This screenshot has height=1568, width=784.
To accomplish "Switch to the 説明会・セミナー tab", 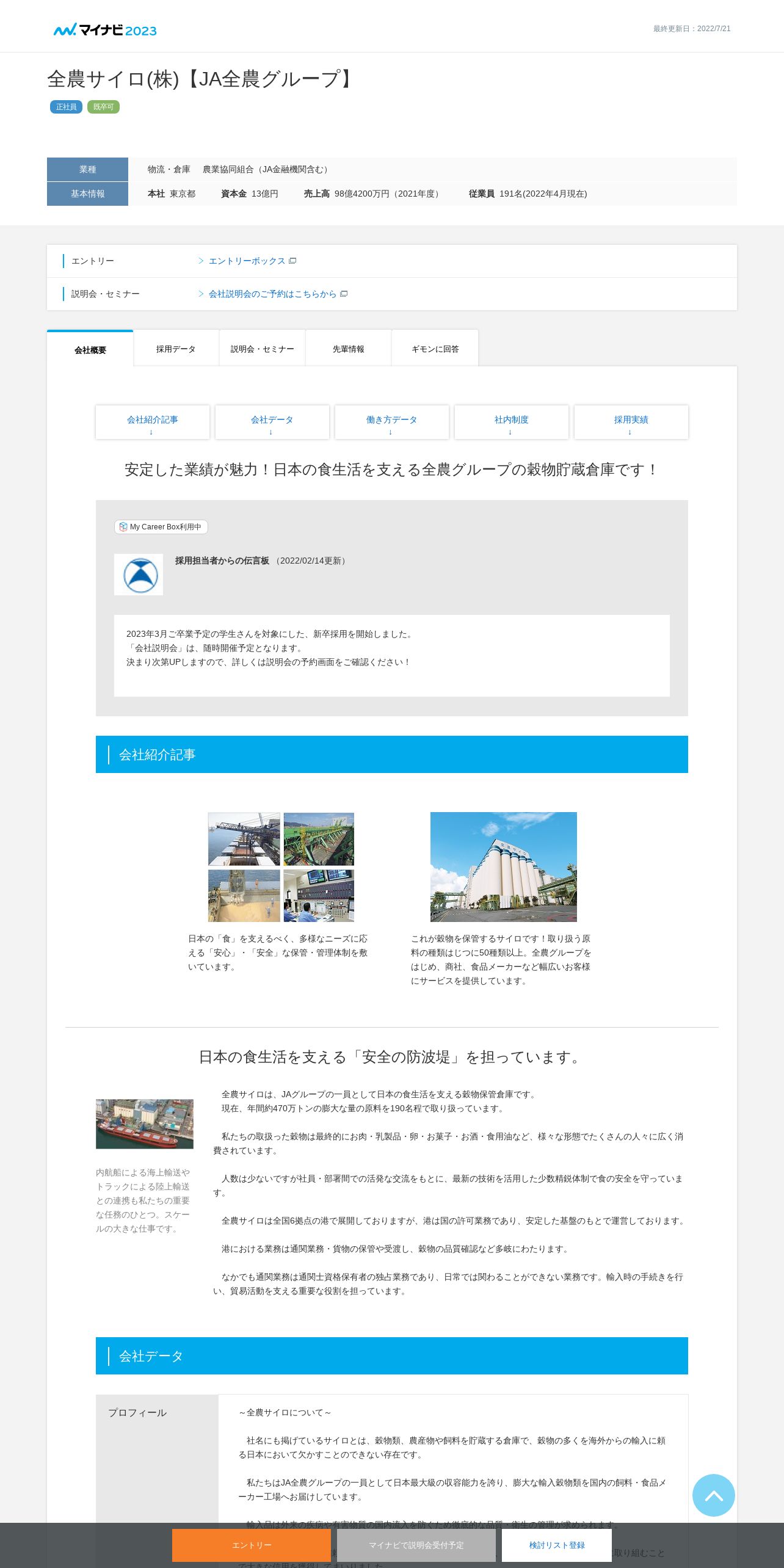I will point(263,349).
